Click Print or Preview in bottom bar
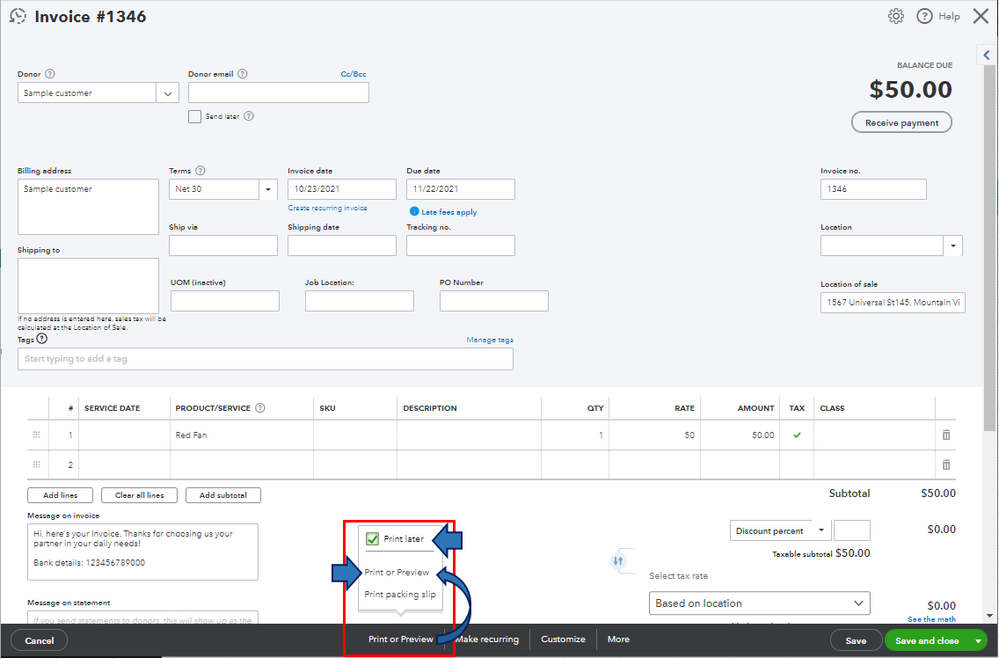The height and width of the screenshot is (659, 999). 401,639
